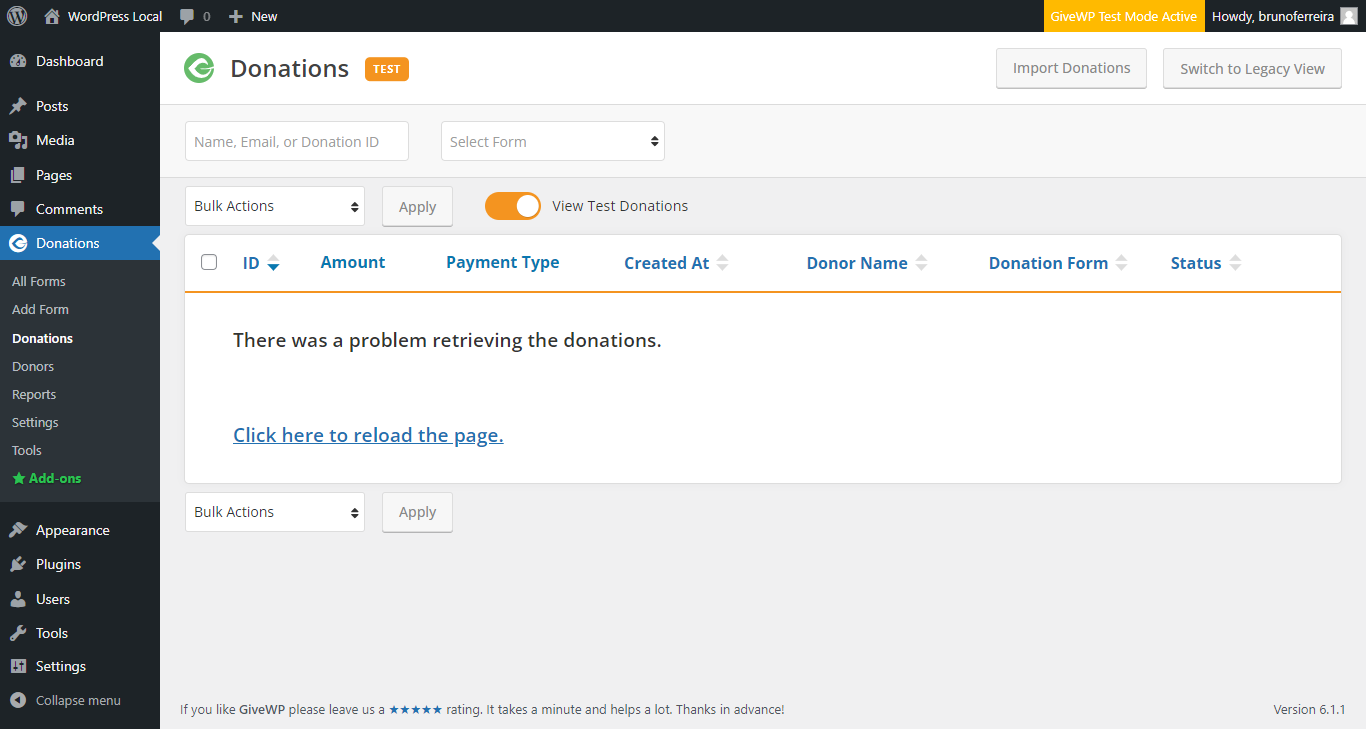The image size is (1366, 729).
Task: Check the select-all checkbox in table header
Action: point(209,261)
